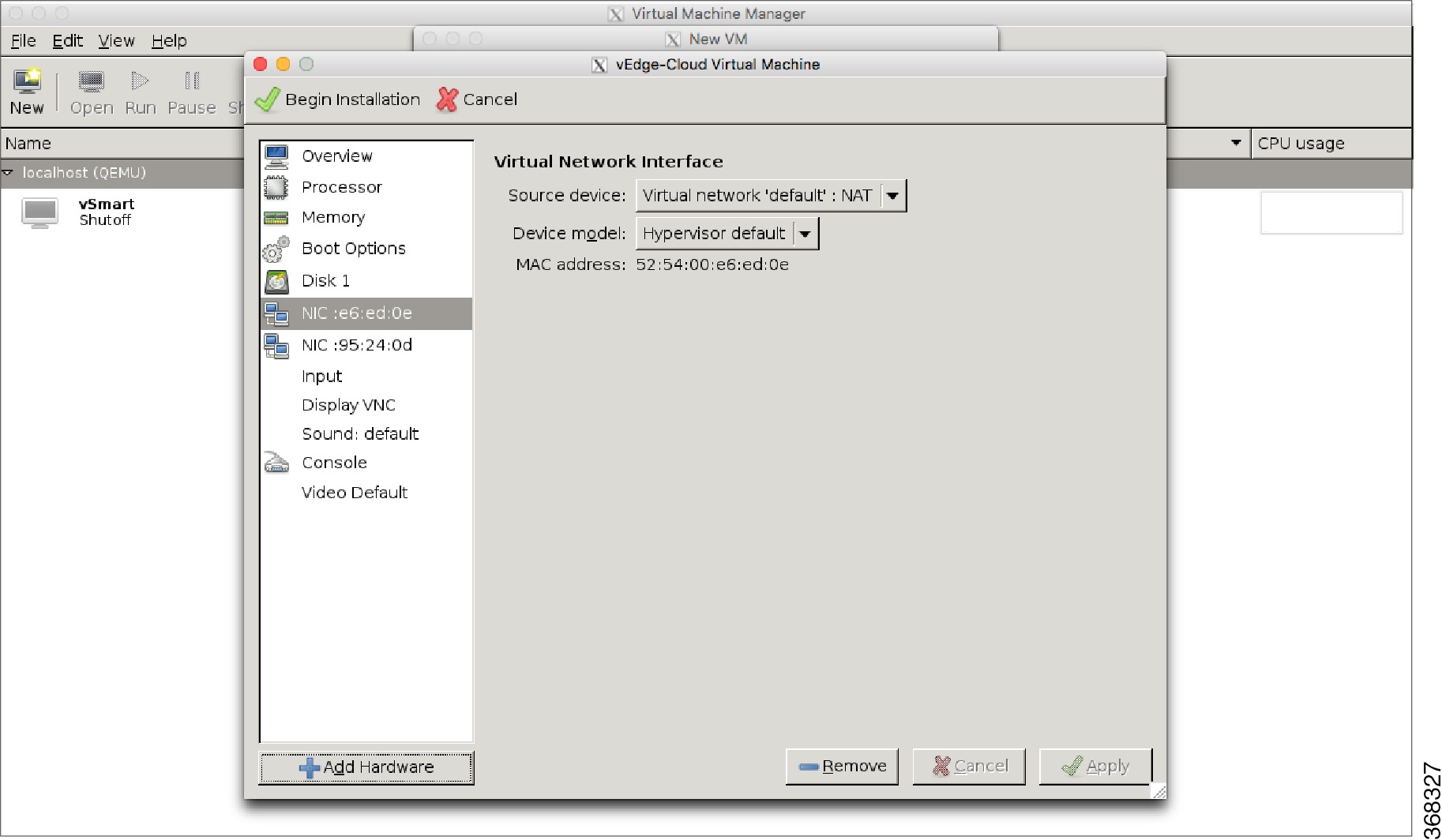This screenshot has width=1442, height=840.
Task: Open the File menu
Action: click(x=22, y=40)
